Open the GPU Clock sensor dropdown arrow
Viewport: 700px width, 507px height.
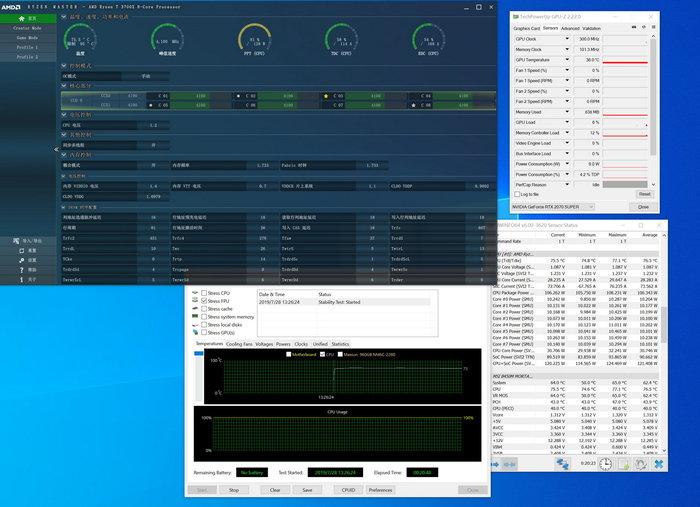[x=567, y=39]
